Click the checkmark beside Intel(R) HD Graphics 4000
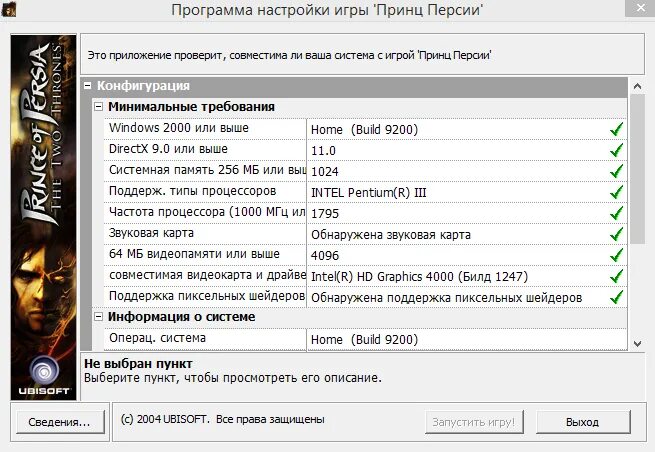 (x=617, y=276)
